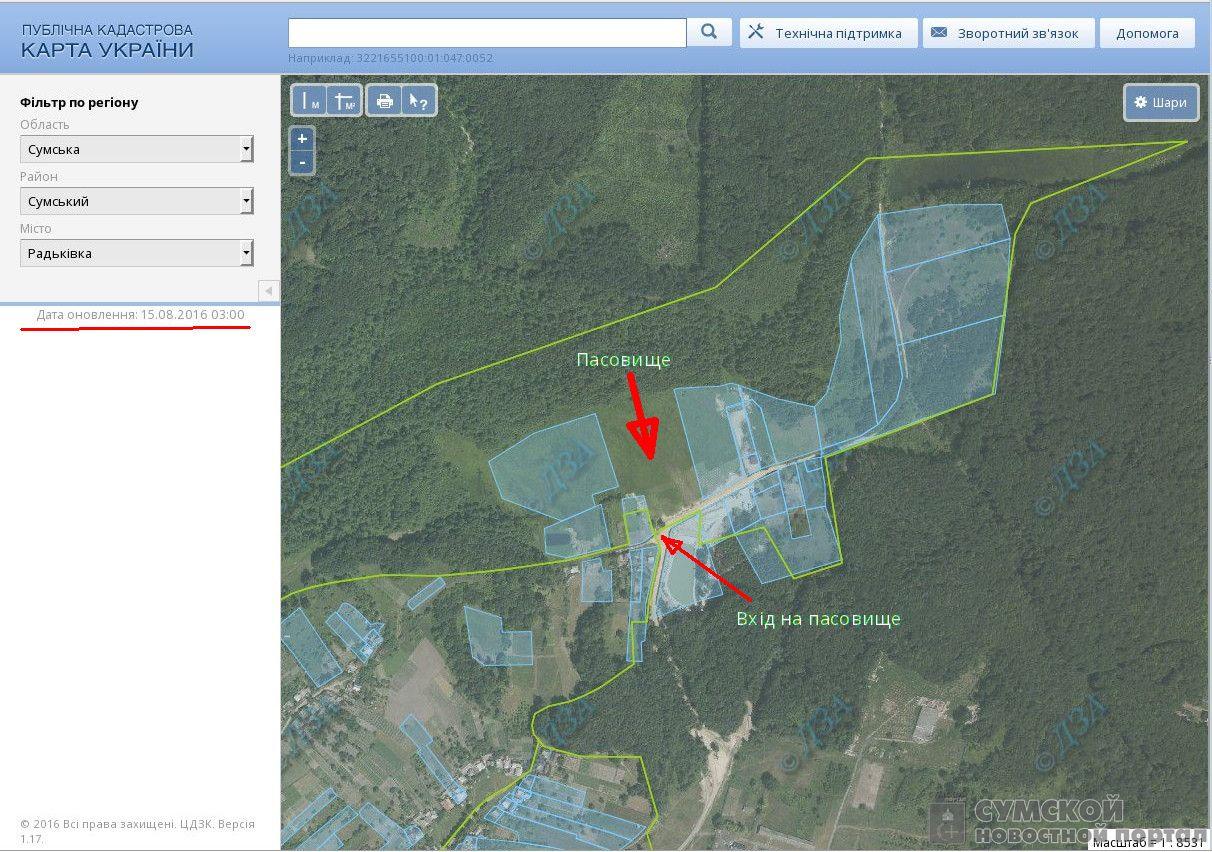Zoom in with the plus button
This screenshot has width=1212, height=852.
click(302, 139)
